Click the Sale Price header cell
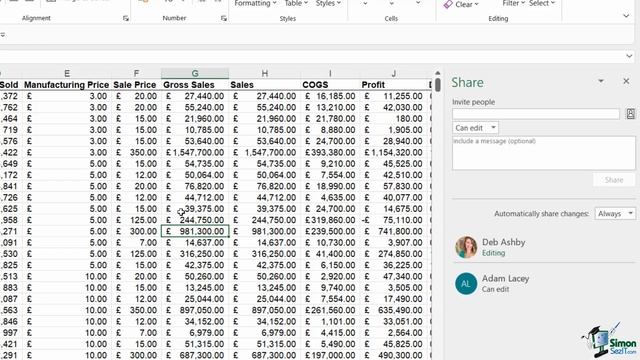The width and height of the screenshot is (640, 360). [135, 85]
